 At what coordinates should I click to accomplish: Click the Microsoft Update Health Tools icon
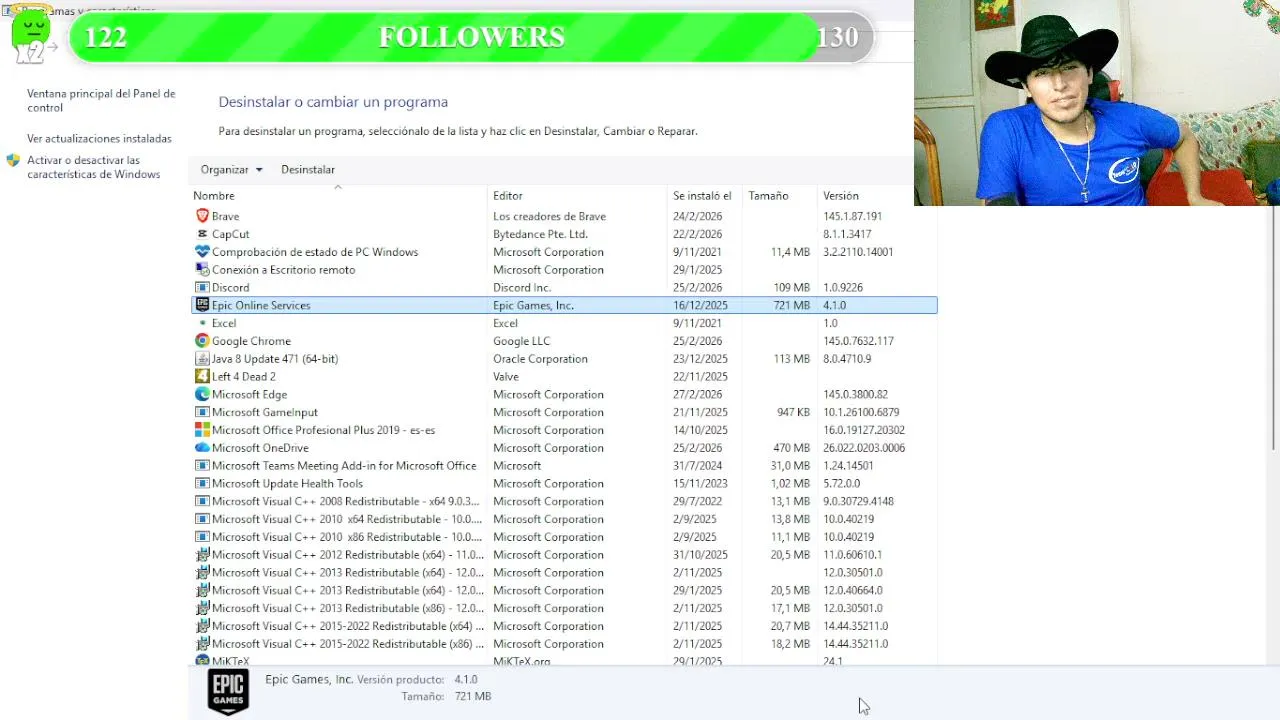(x=202, y=484)
